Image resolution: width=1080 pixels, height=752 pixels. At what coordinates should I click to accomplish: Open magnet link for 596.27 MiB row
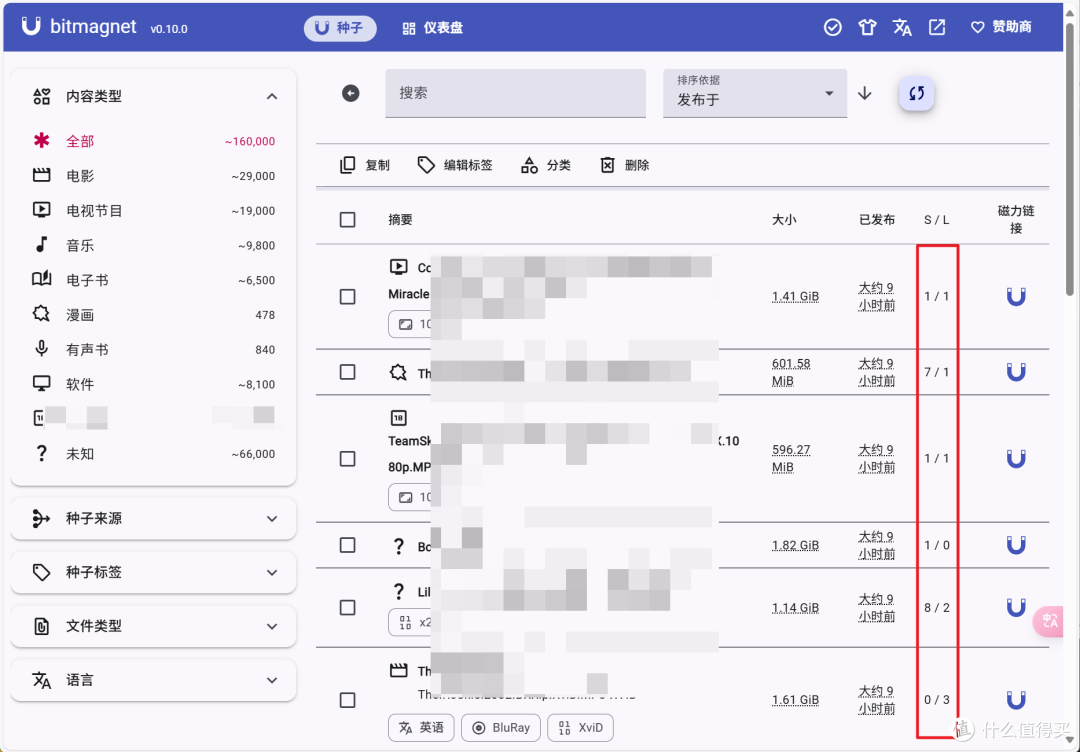click(1016, 459)
